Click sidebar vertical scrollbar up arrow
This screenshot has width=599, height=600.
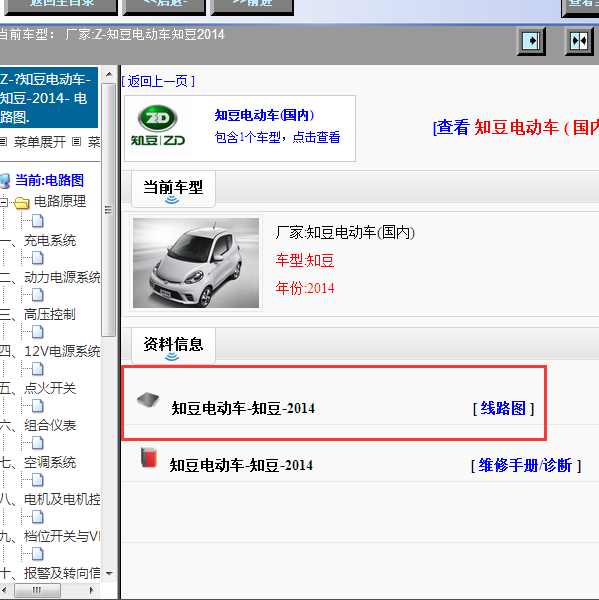[109, 74]
